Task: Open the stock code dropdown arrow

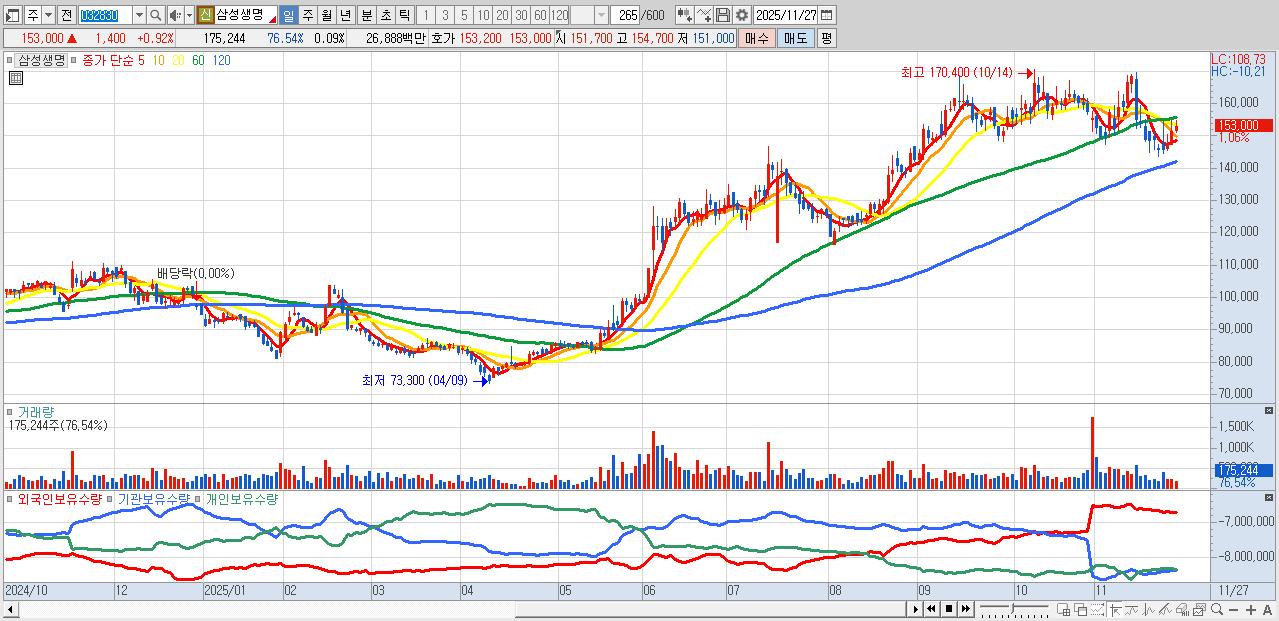Action: (x=139, y=15)
